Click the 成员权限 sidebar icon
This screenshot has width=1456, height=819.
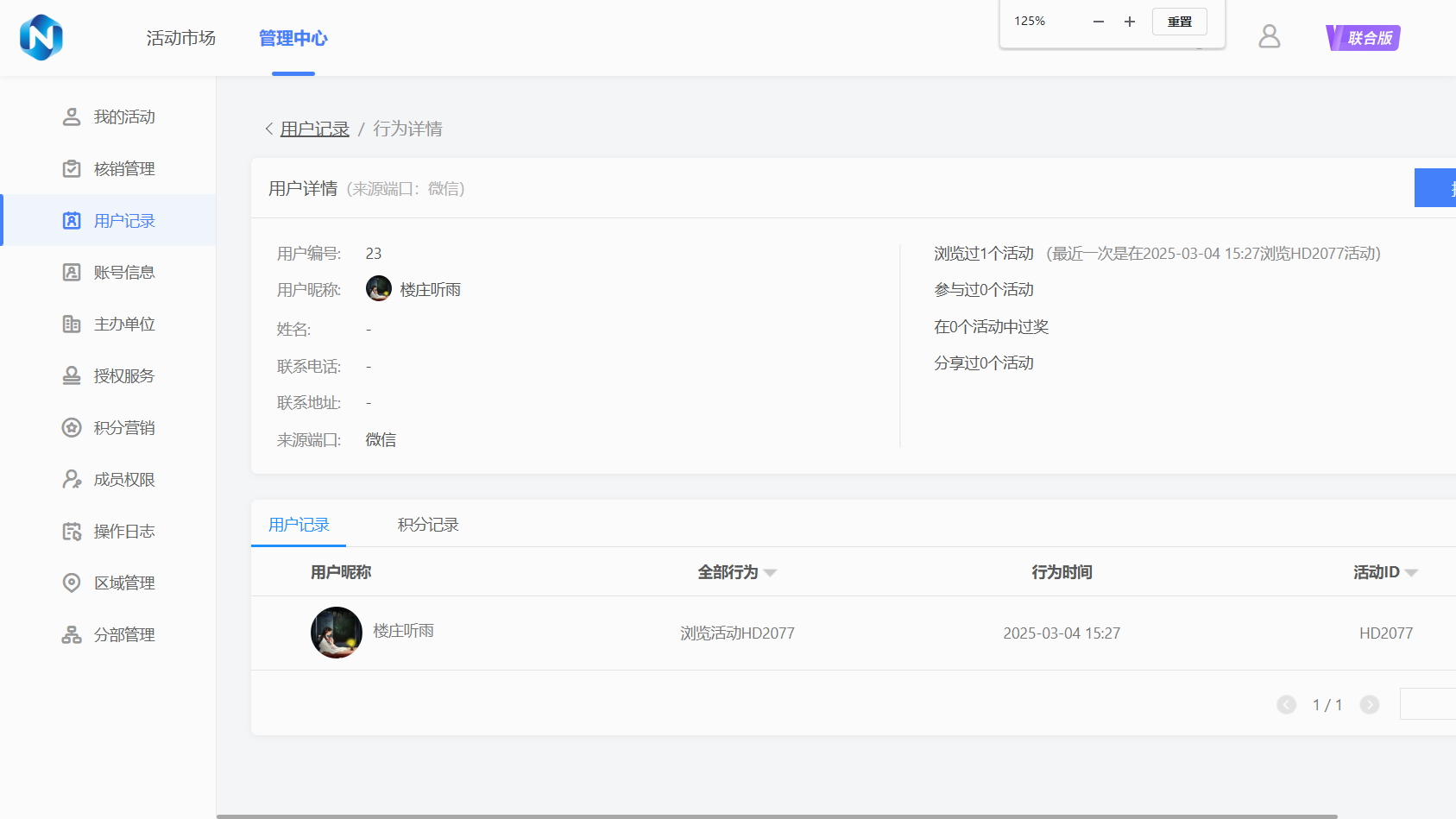pyautogui.click(x=72, y=479)
